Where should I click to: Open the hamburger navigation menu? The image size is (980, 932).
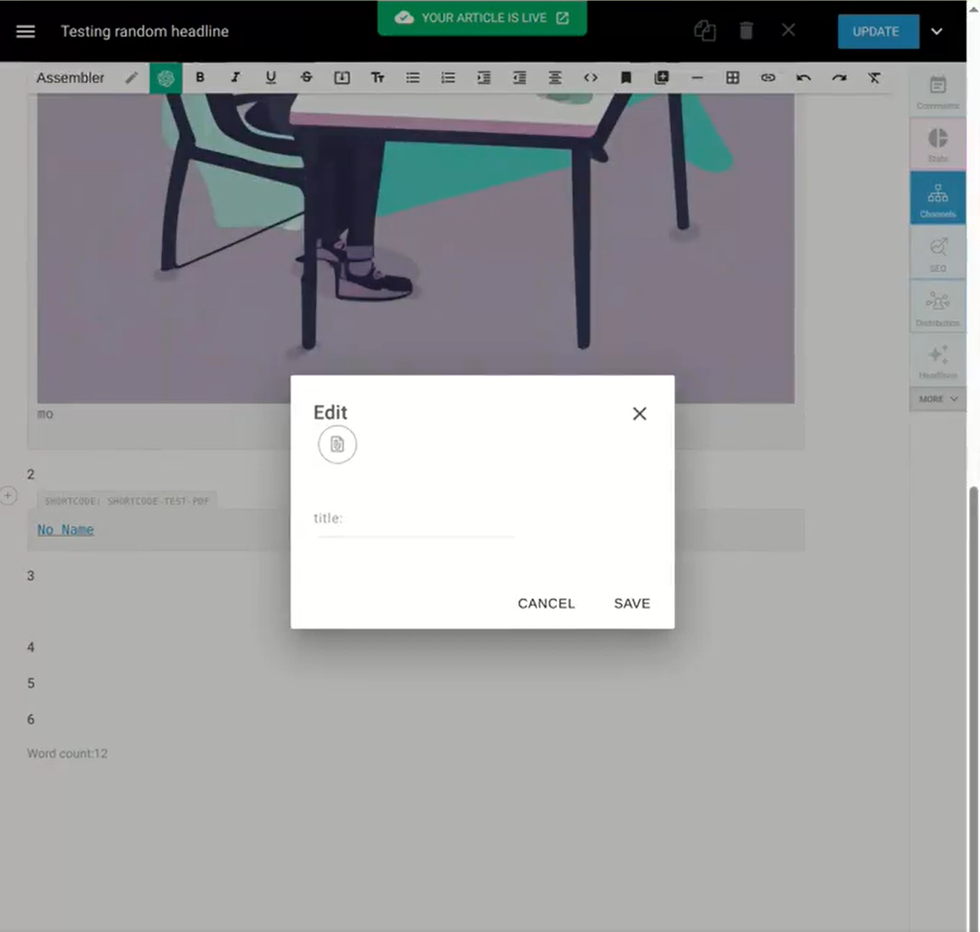(26, 31)
